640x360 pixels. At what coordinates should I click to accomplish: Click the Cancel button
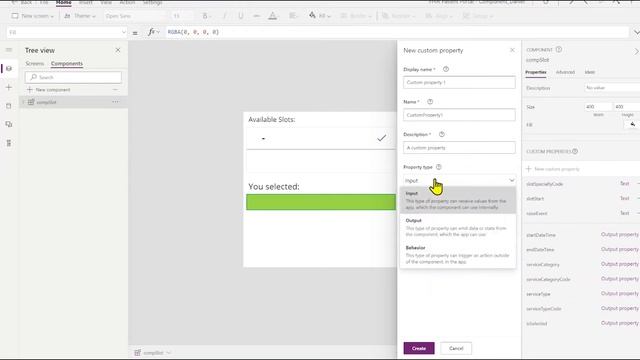[x=456, y=348]
